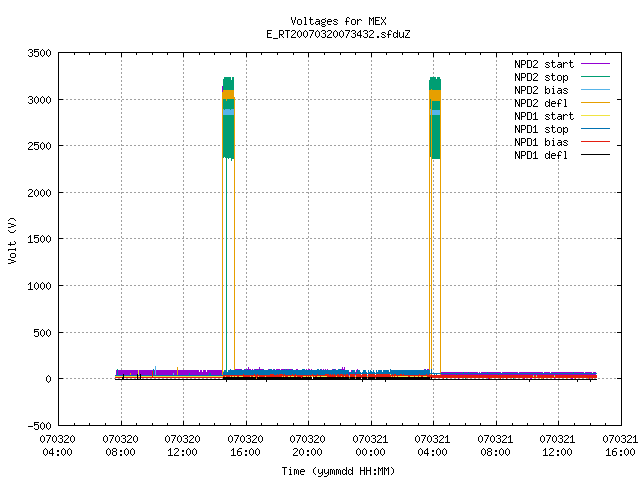Click the 'NPD2 defl' legend label
This screenshot has height=480, width=640.
pos(541,103)
